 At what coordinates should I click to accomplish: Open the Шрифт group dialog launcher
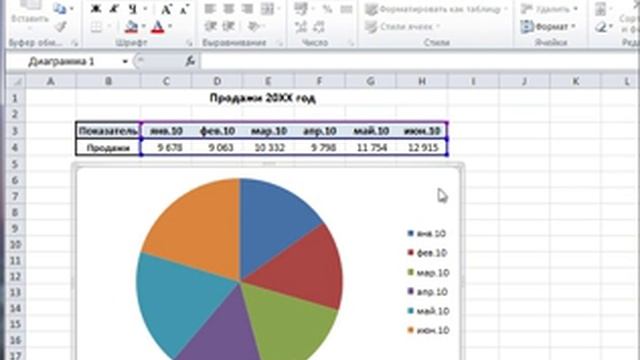tap(190, 43)
